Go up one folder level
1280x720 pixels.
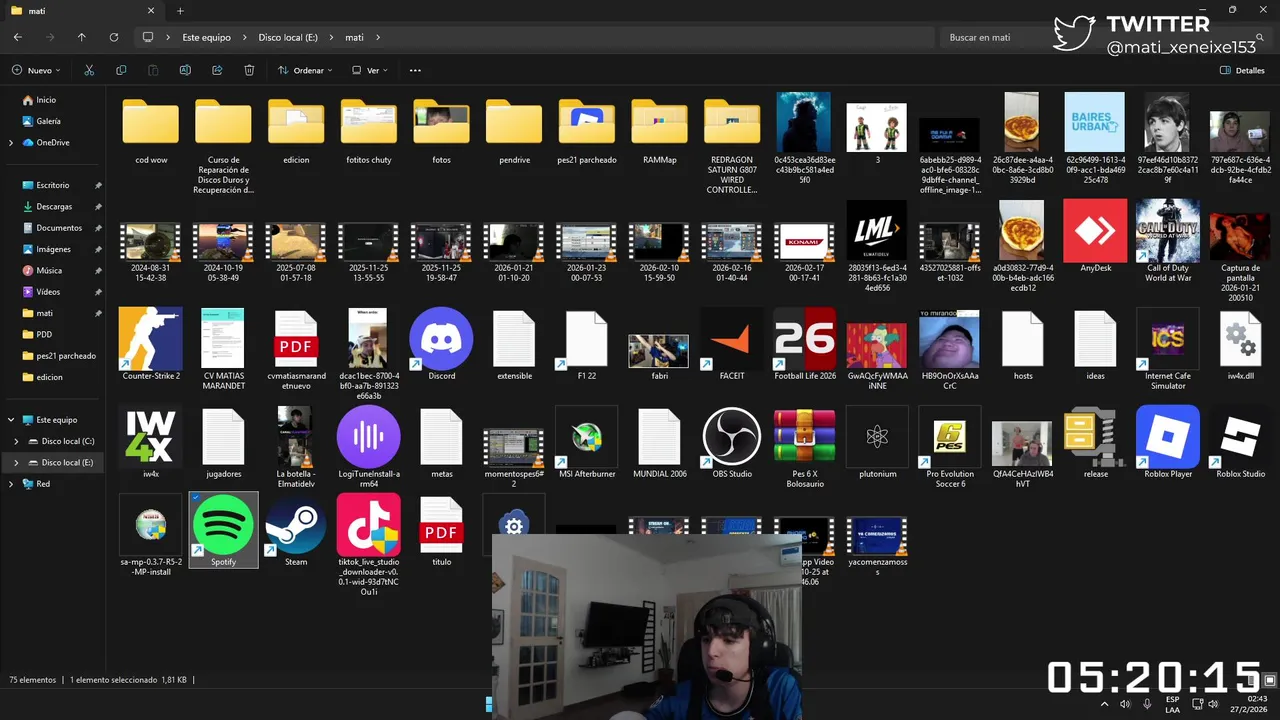[x=82, y=37]
